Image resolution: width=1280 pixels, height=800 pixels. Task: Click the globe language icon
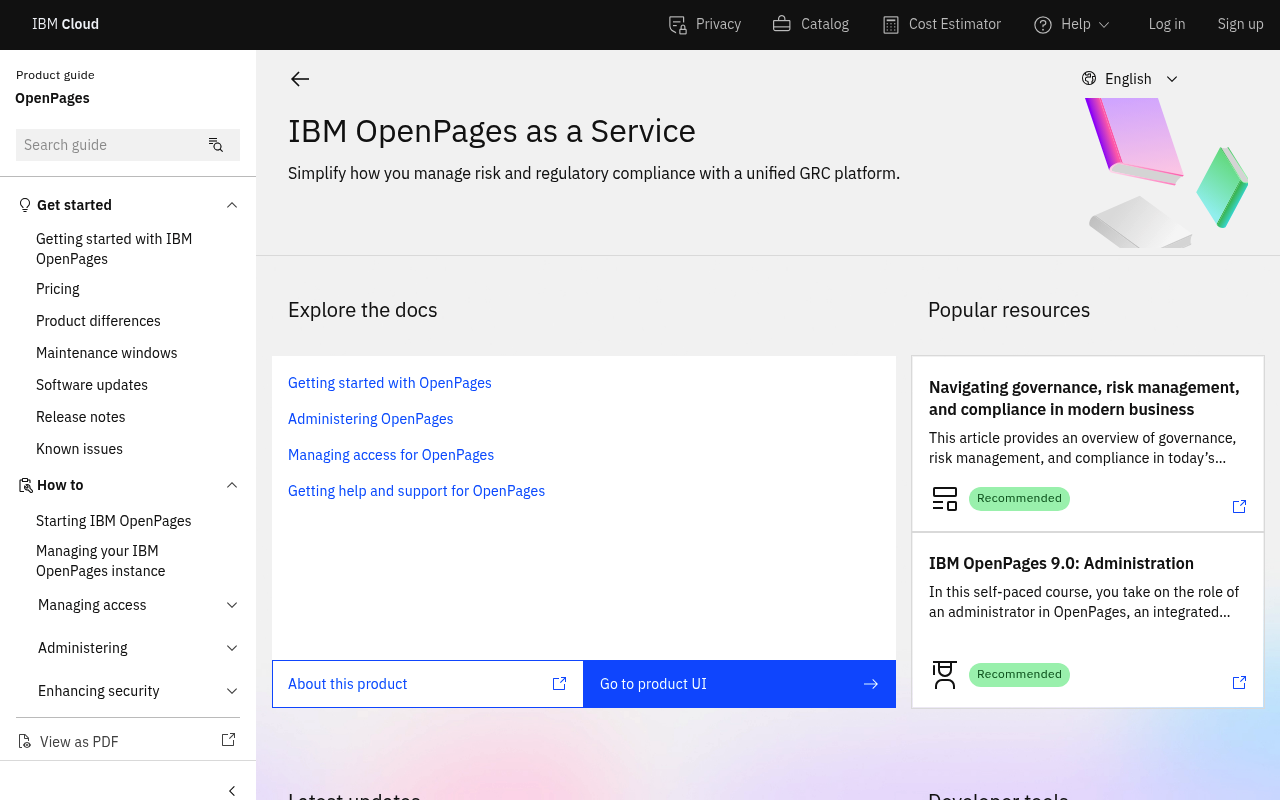point(1089,78)
